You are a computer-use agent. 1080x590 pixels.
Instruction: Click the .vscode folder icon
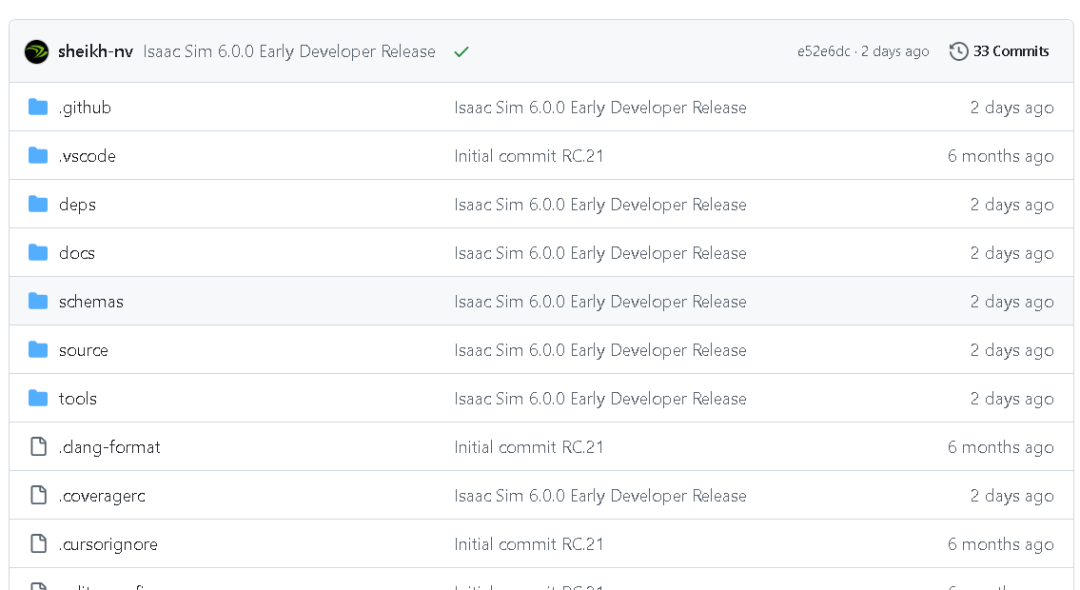38,156
